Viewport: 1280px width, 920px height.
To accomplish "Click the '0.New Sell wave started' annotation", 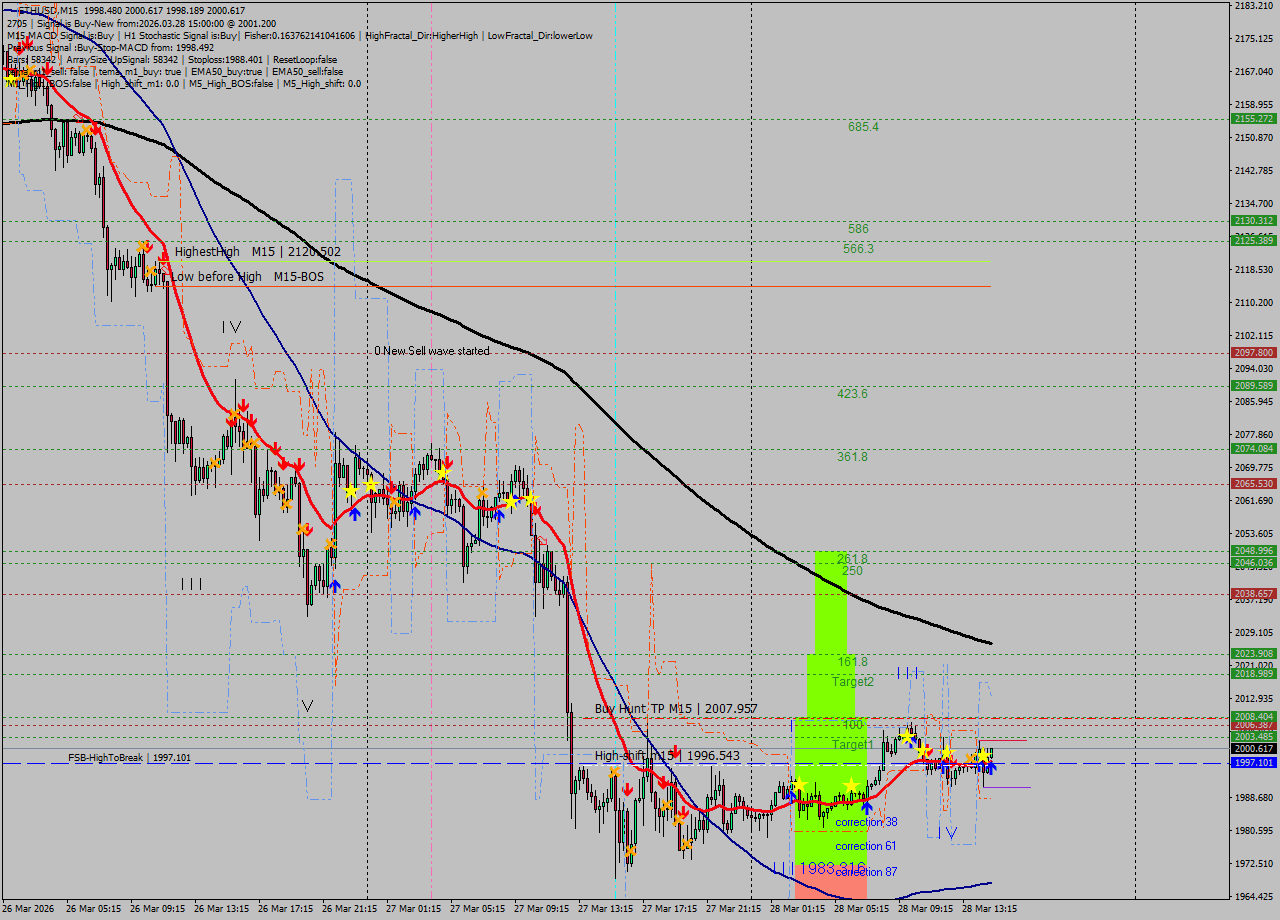I will [432, 351].
